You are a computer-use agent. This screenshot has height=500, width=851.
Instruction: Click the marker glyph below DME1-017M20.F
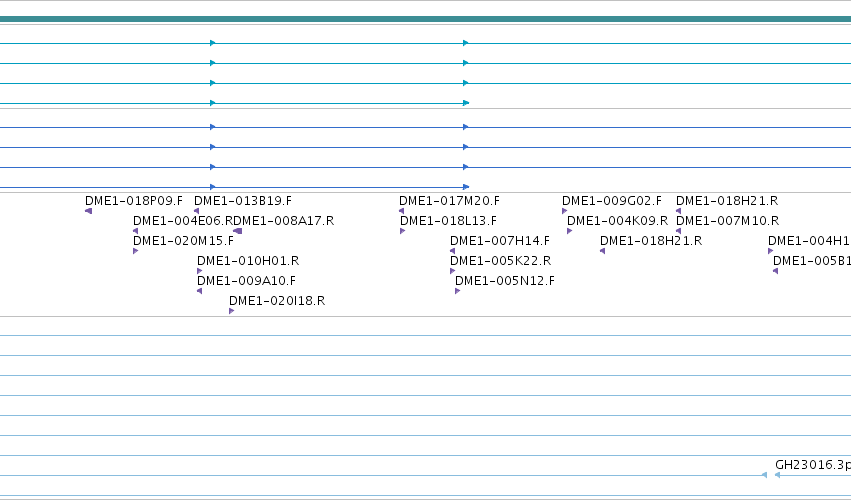click(x=402, y=211)
